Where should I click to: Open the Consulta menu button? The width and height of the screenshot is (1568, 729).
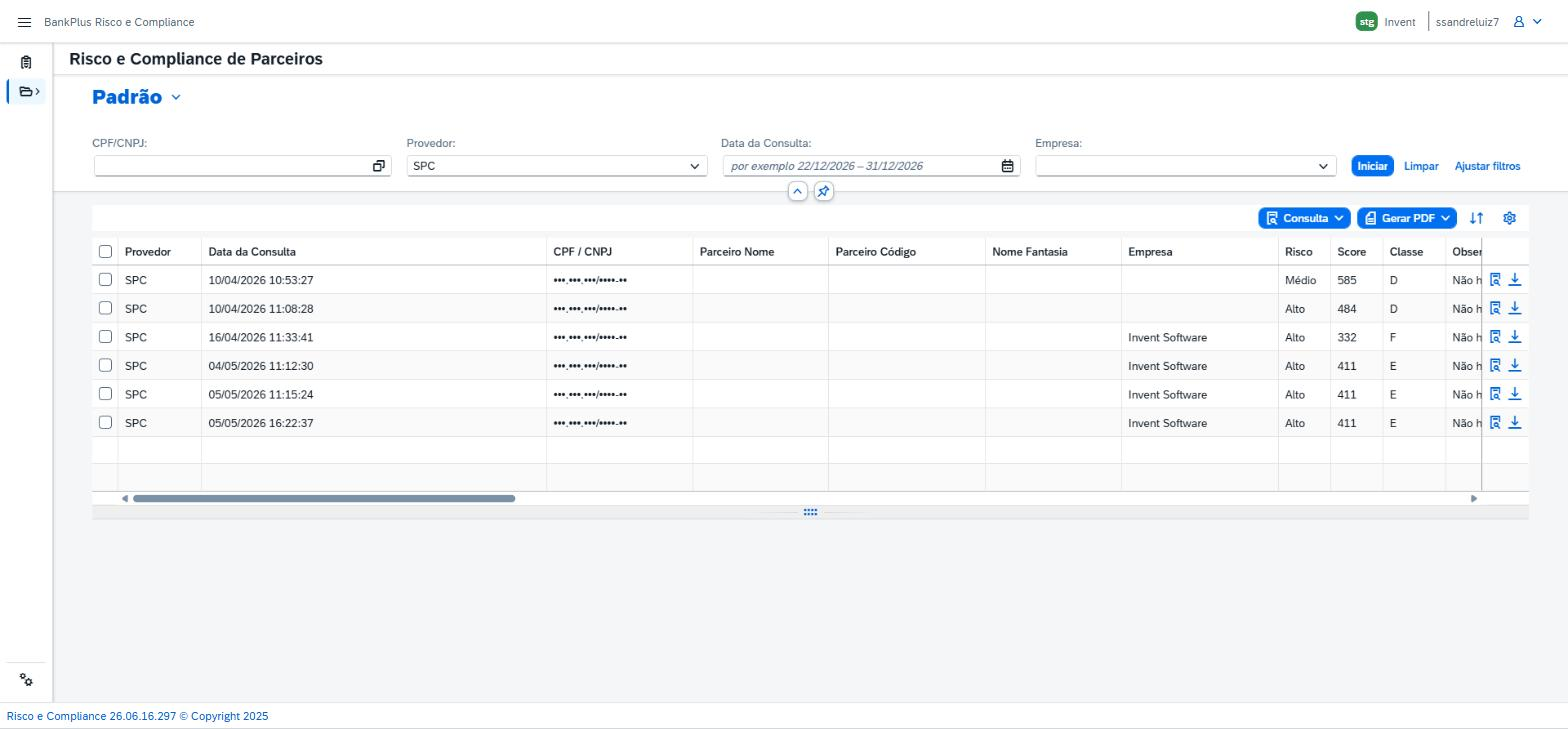click(x=1304, y=218)
